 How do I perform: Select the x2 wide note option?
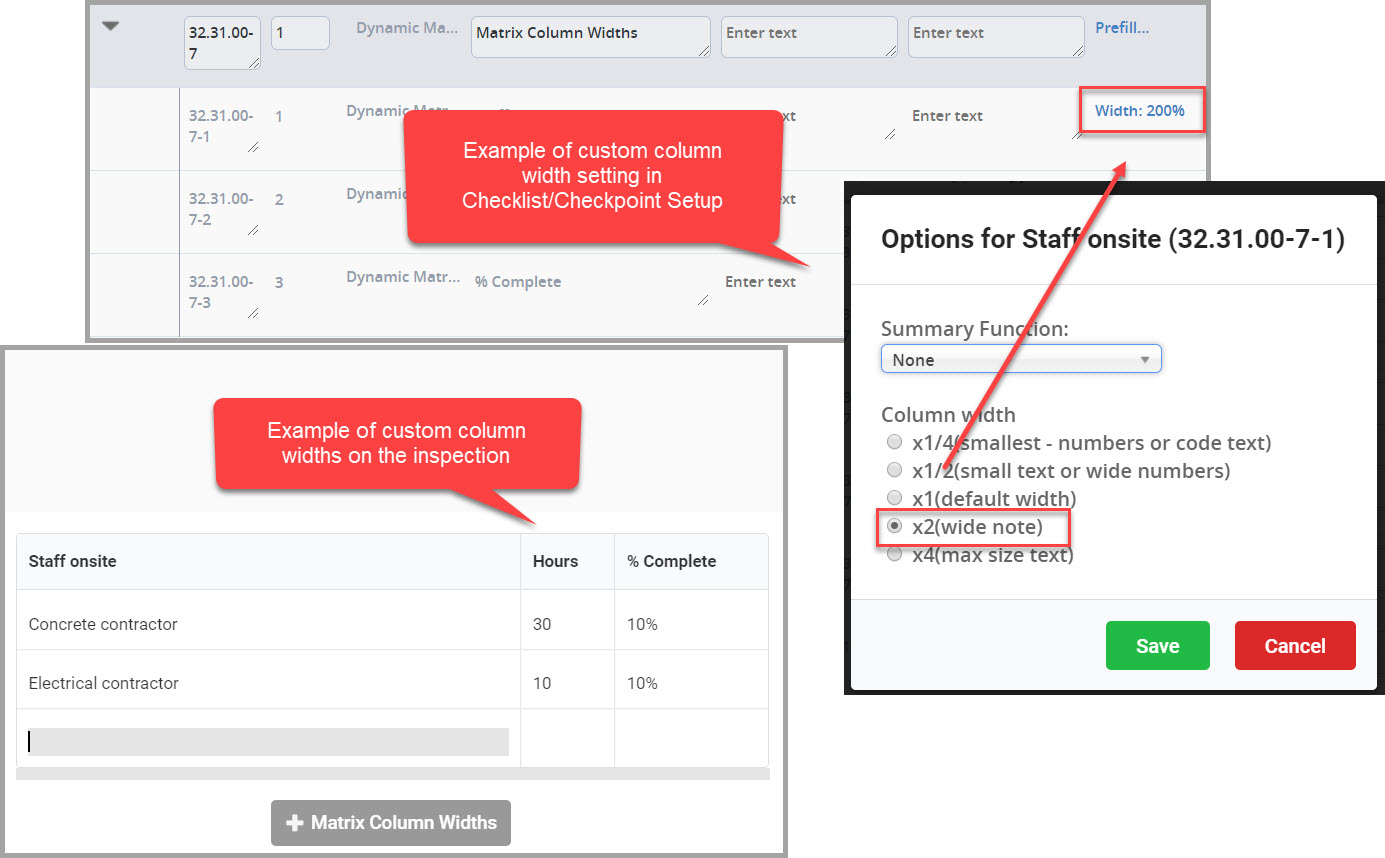point(894,526)
